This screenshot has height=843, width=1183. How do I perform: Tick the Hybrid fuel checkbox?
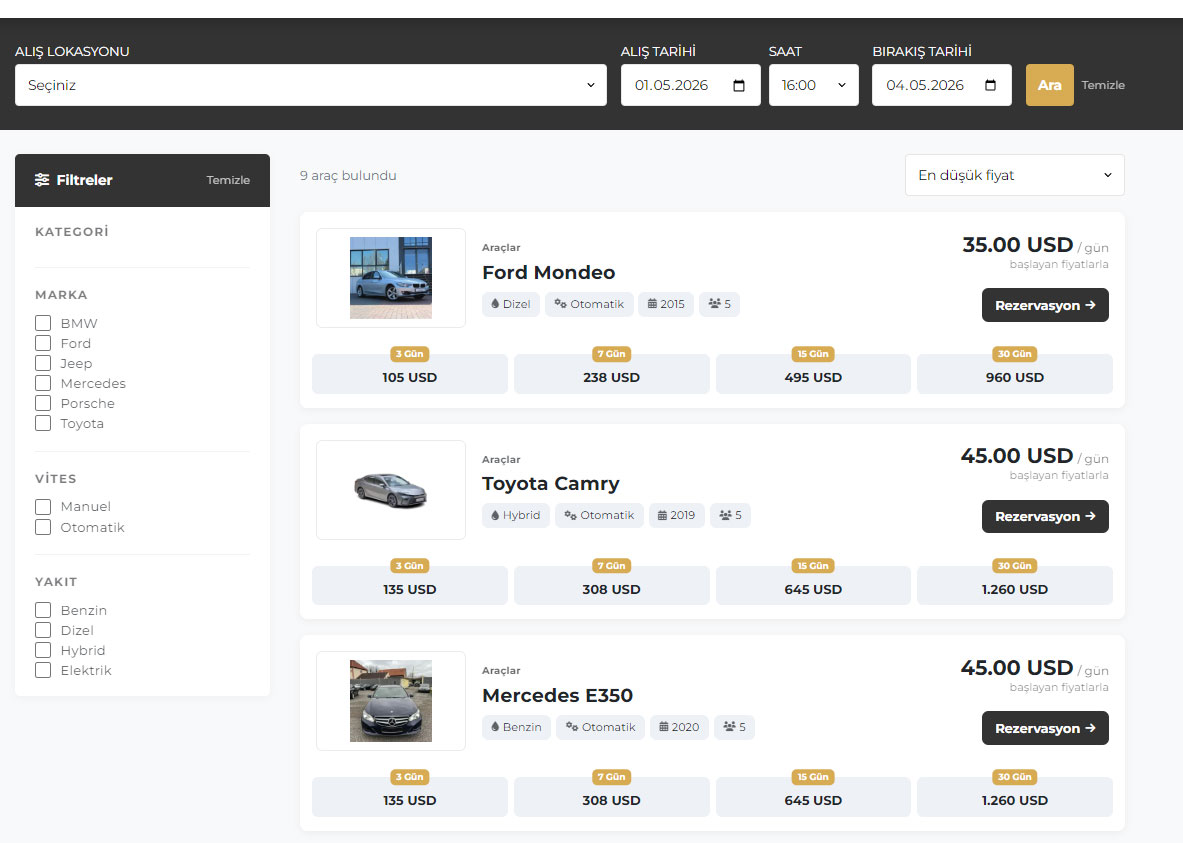43,650
